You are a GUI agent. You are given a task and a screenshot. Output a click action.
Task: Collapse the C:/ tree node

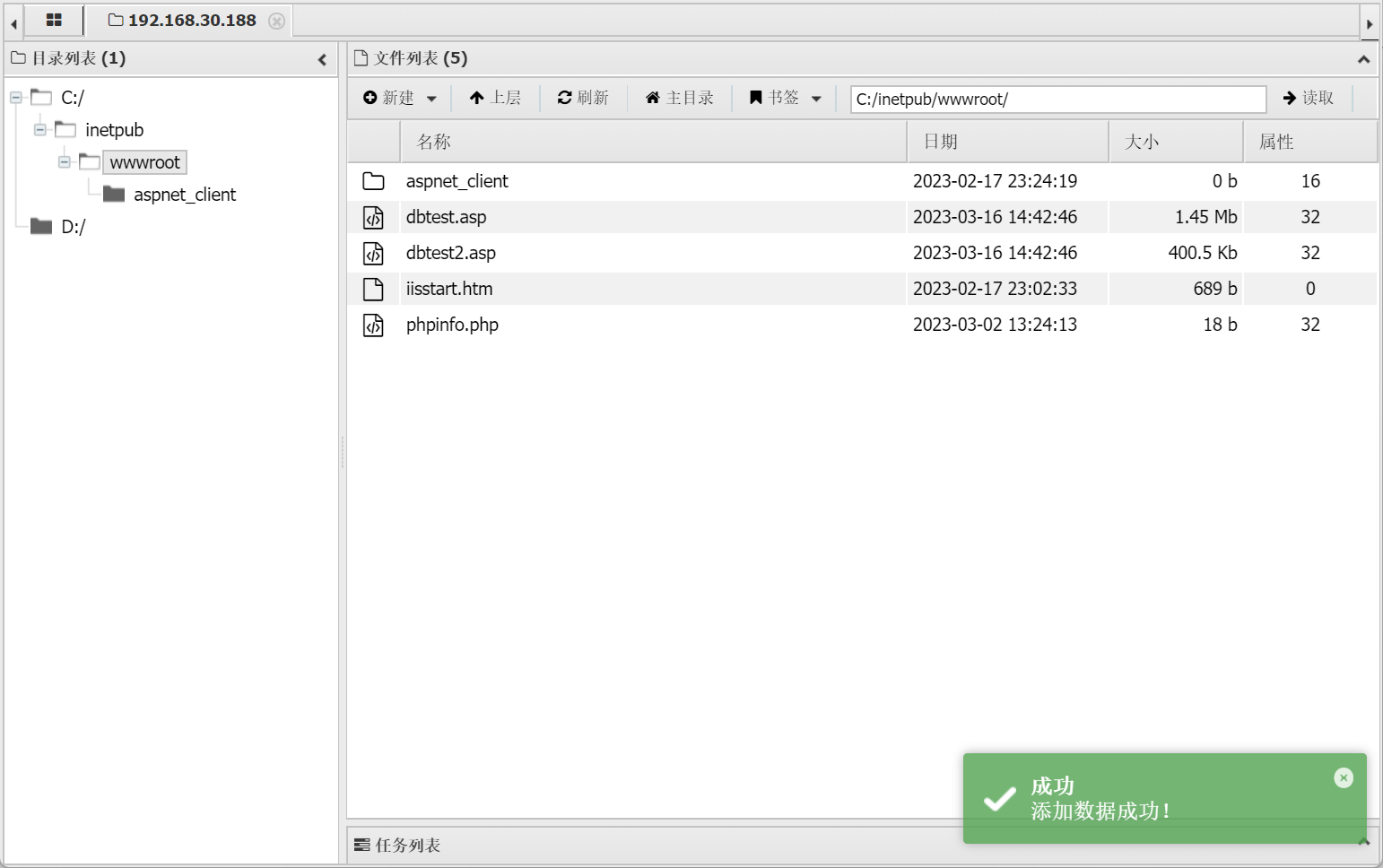[16, 98]
